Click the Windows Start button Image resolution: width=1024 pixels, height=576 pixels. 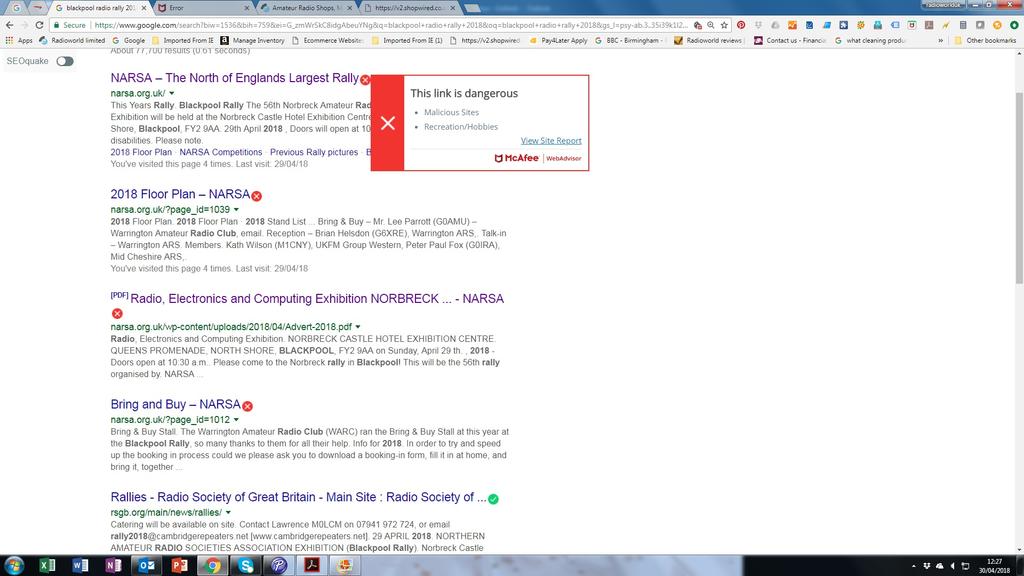pos(14,565)
